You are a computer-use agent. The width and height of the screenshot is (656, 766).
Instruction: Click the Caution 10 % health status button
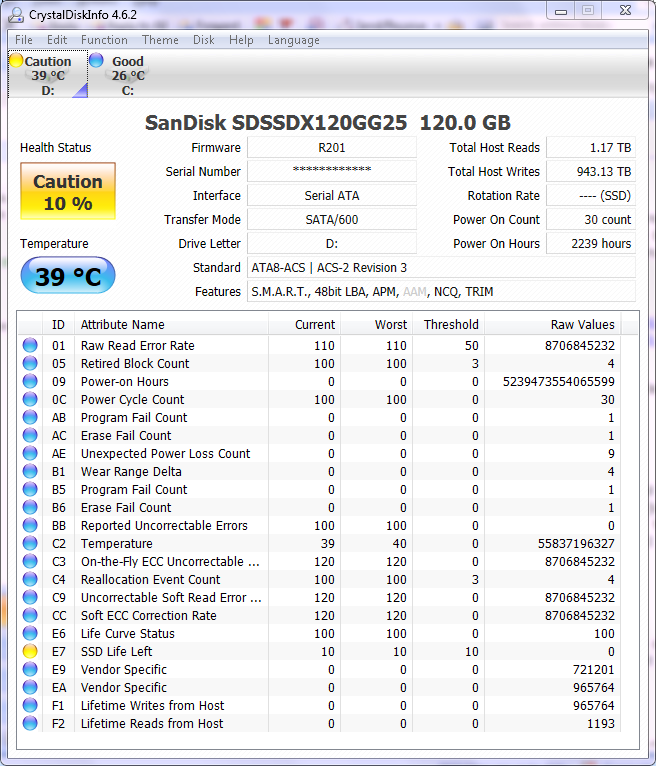68,192
